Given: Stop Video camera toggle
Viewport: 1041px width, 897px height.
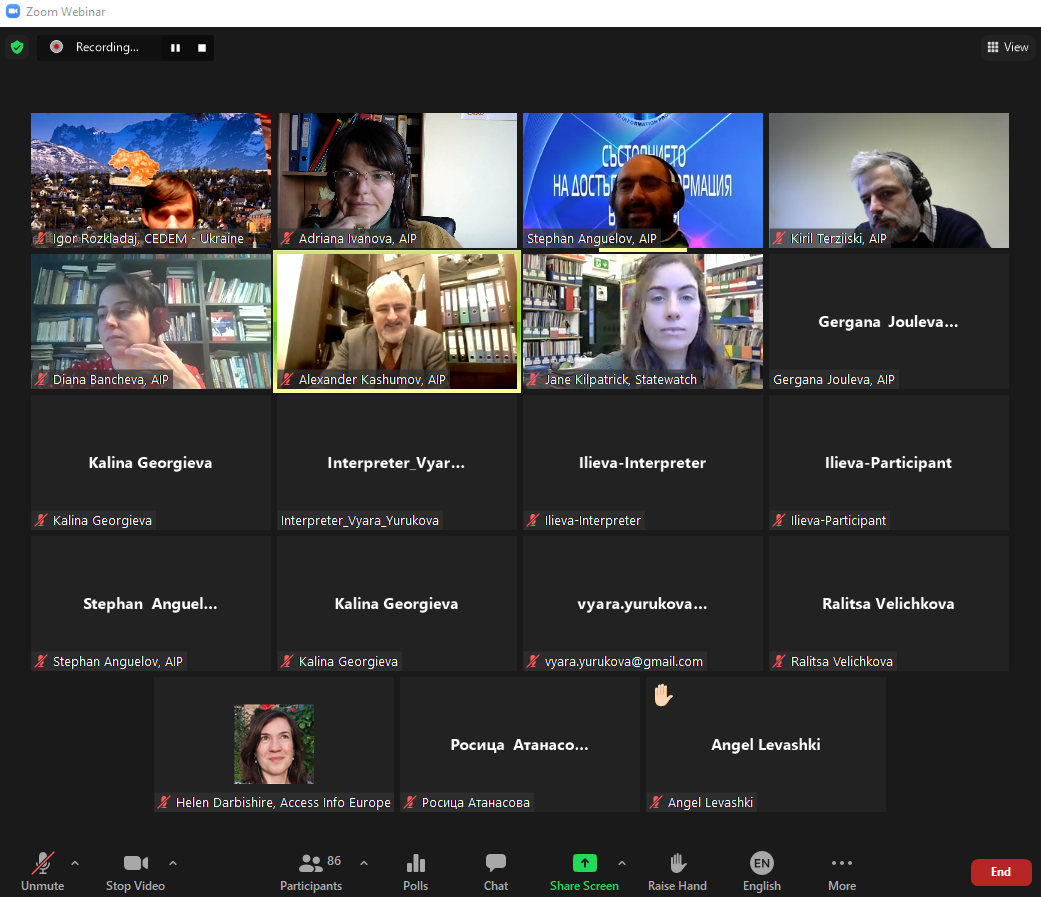Looking at the screenshot, I should tap(136, 870).
